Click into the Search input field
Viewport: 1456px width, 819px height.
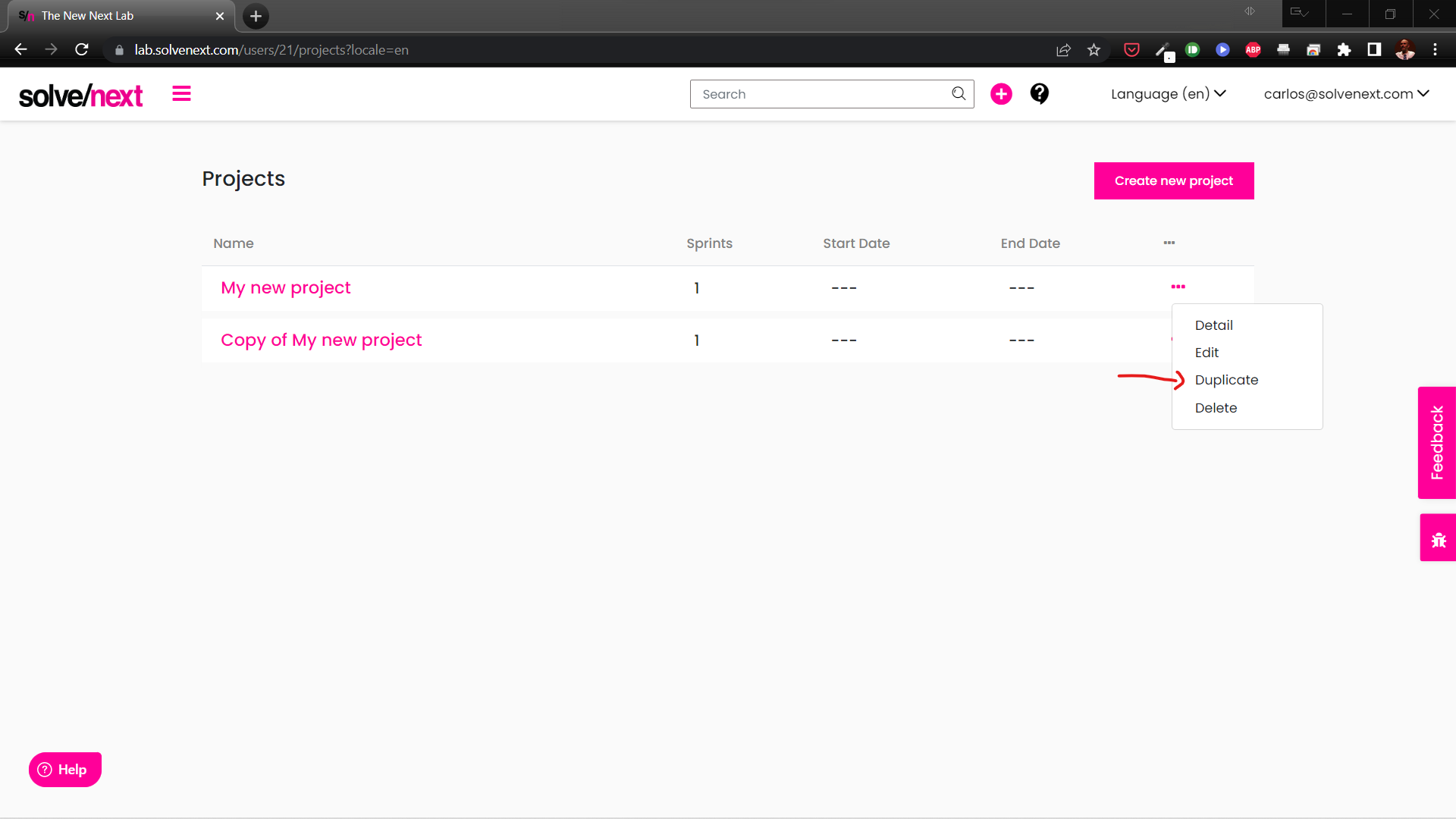coord(819,94)
